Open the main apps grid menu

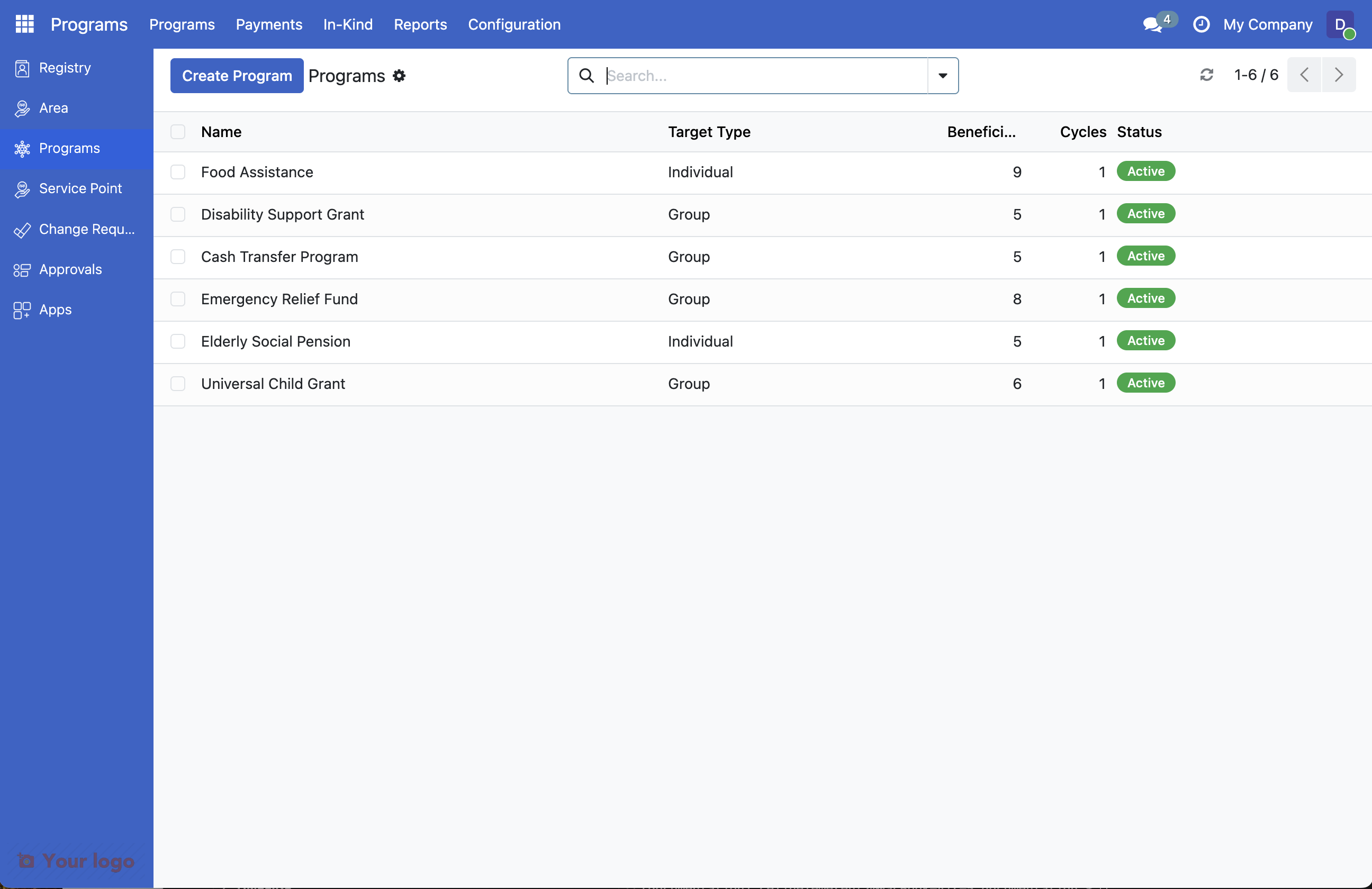[24, 24]
